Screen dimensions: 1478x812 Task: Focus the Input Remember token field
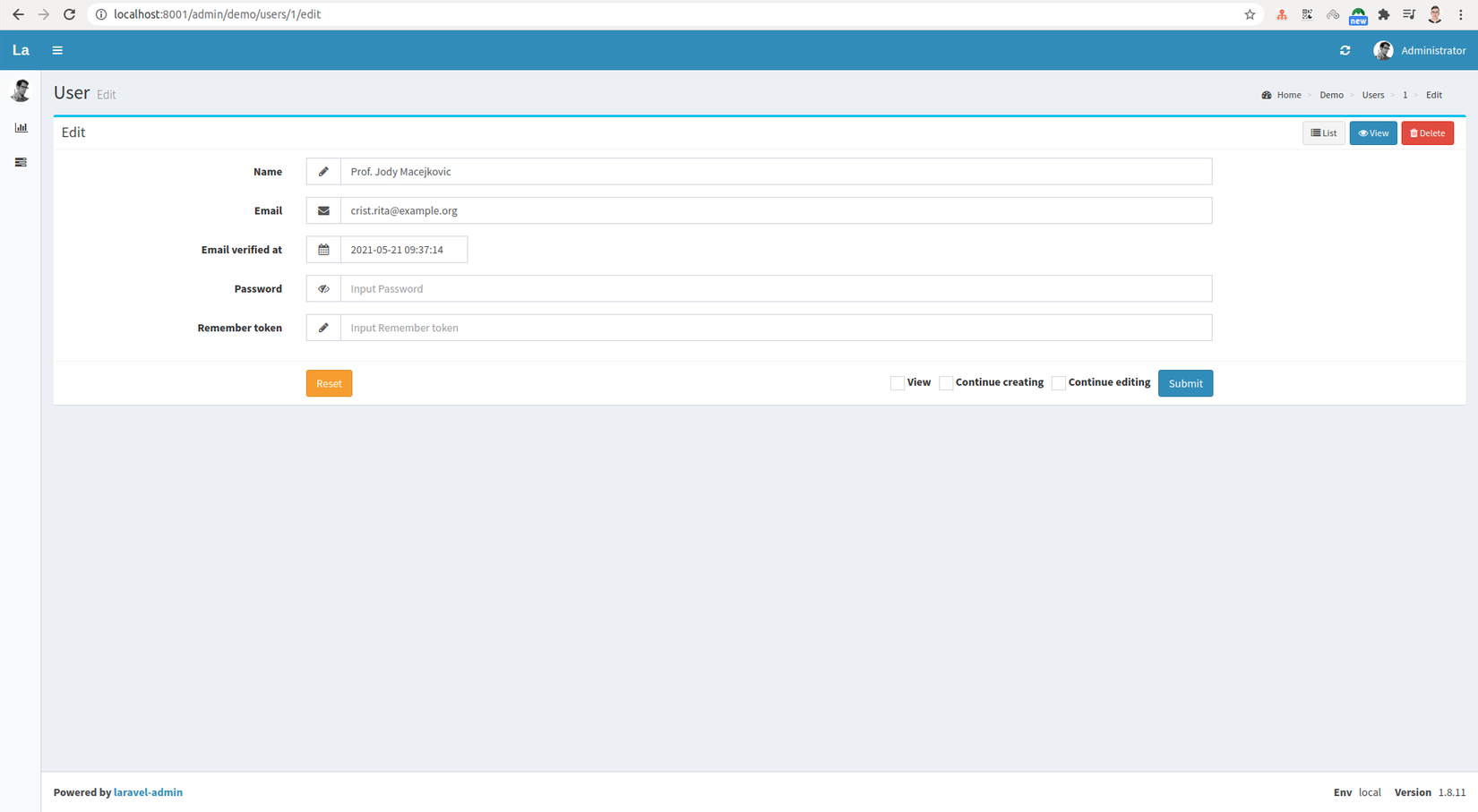coord(776,328)
